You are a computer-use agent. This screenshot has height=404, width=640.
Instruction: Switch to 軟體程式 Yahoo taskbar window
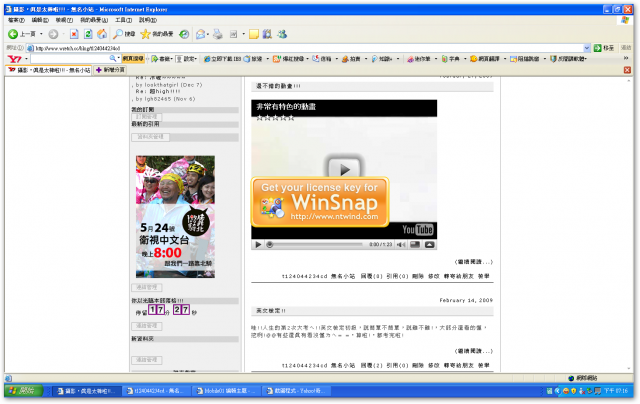point(296,391)
